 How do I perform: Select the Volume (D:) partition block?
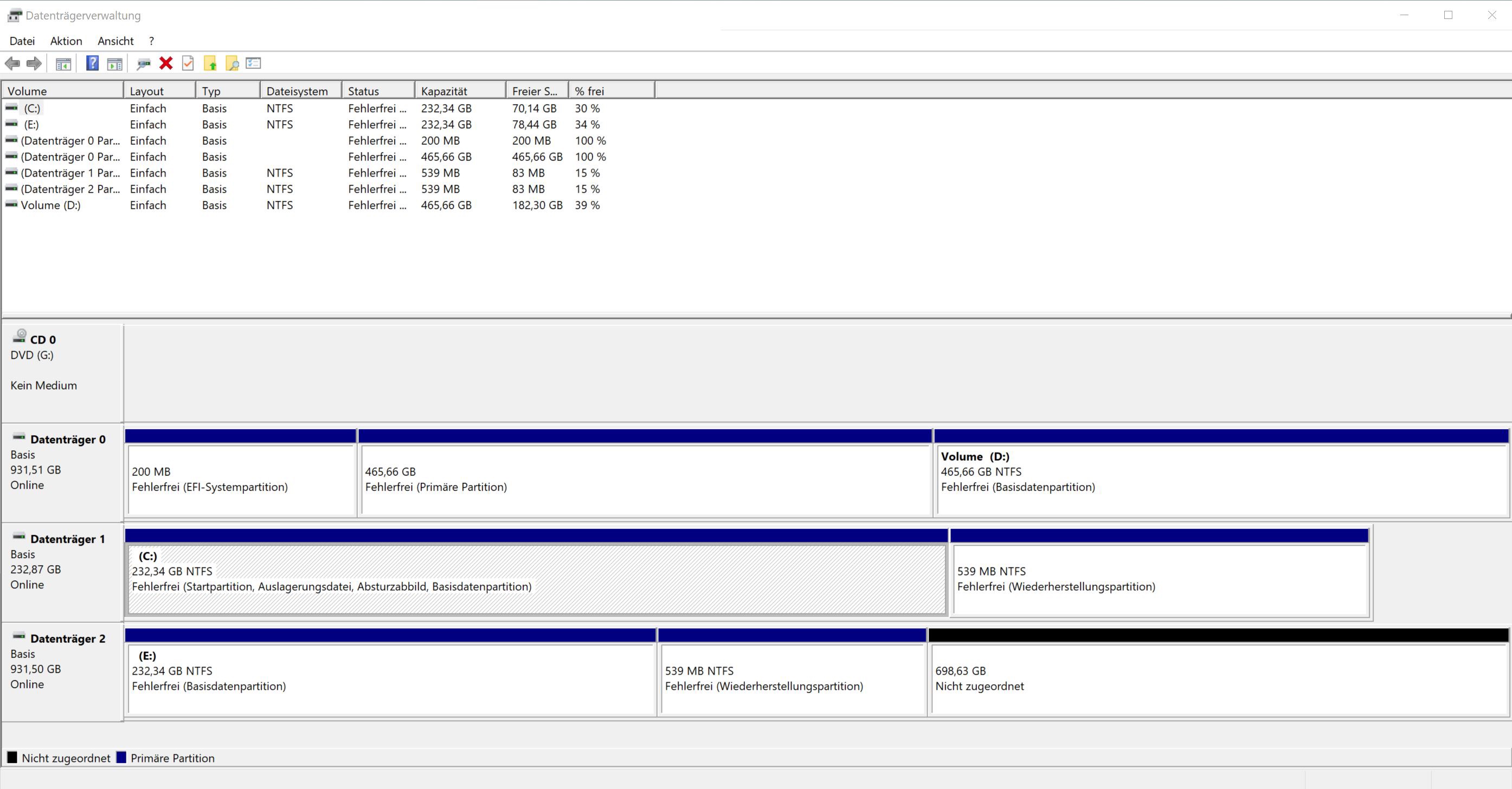tap(1222, 473)
